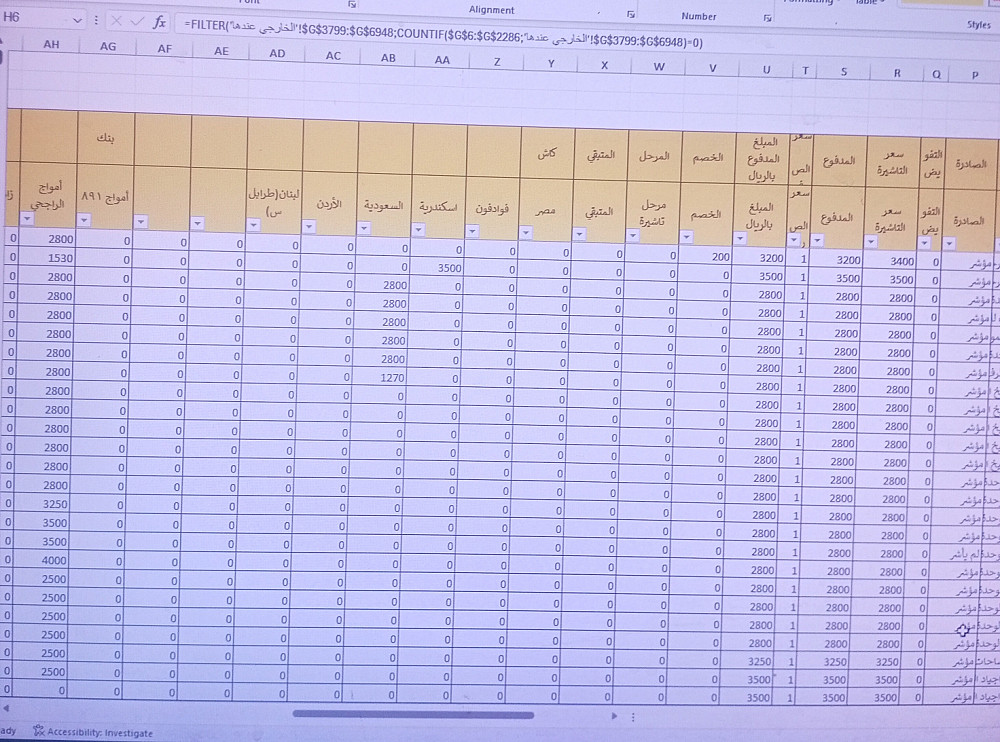Select cell containing 3500 in اسكندرية column
The height and width of the screenshot is (742, 1000).
[439, 268]
